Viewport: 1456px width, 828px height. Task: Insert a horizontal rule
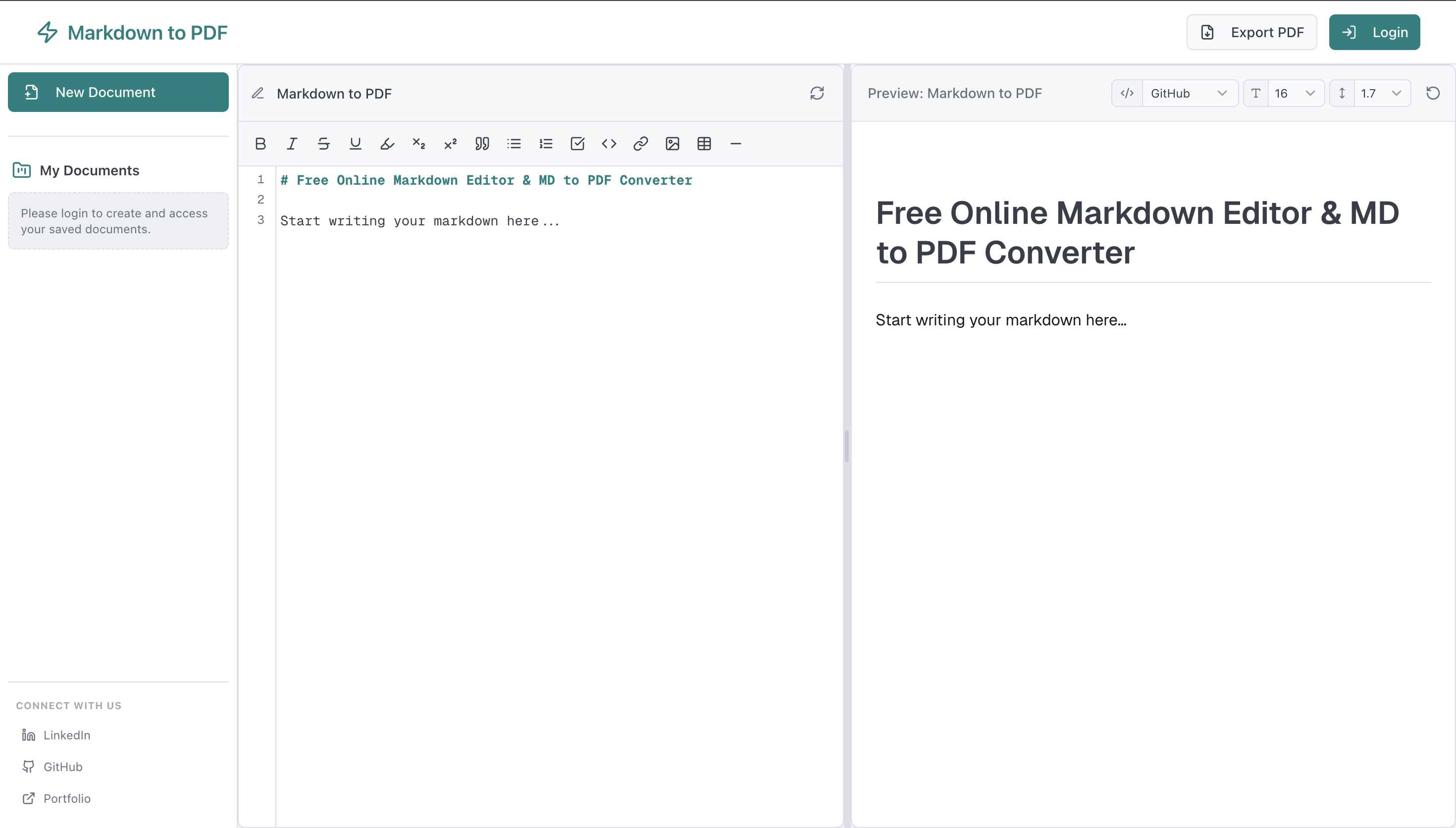(x=735, y=143)
